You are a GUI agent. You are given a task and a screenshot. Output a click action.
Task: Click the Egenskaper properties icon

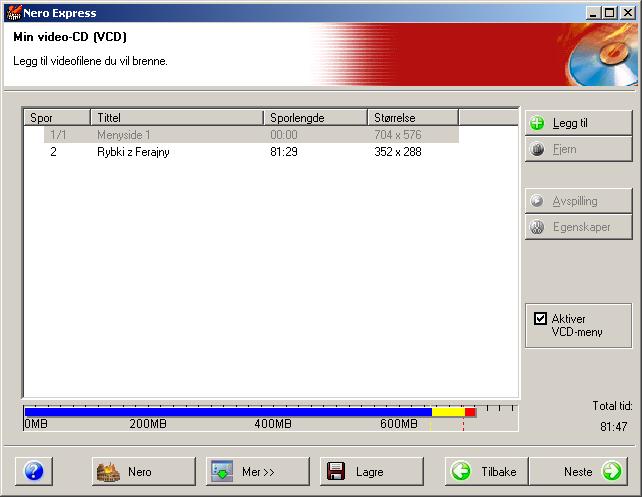click(537, 227)
